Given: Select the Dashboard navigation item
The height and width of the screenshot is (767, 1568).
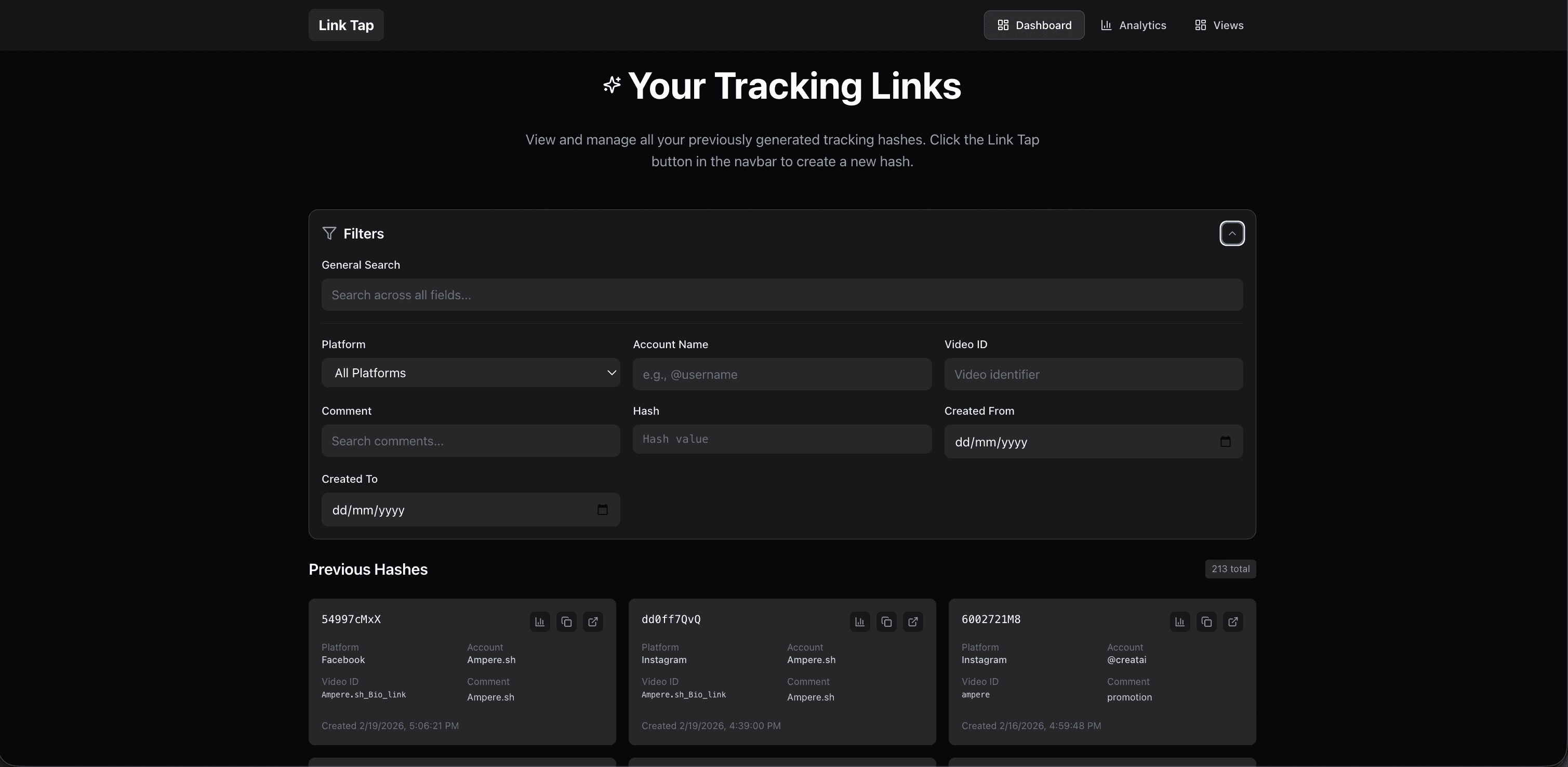Looking at the screenshot, I should pos(1034,25).
